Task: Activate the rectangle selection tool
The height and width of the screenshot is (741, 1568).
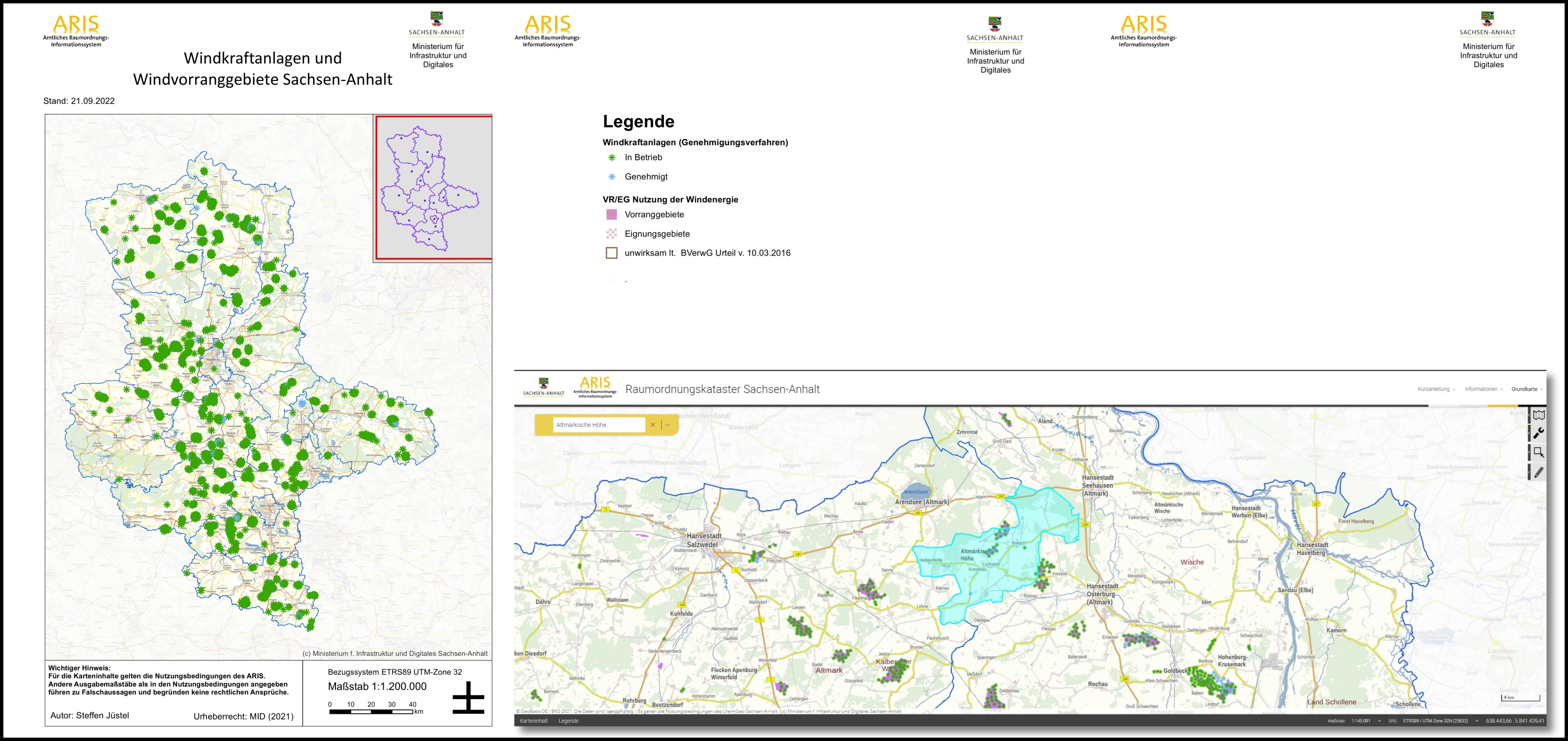Action: [x=1538, y=452]
